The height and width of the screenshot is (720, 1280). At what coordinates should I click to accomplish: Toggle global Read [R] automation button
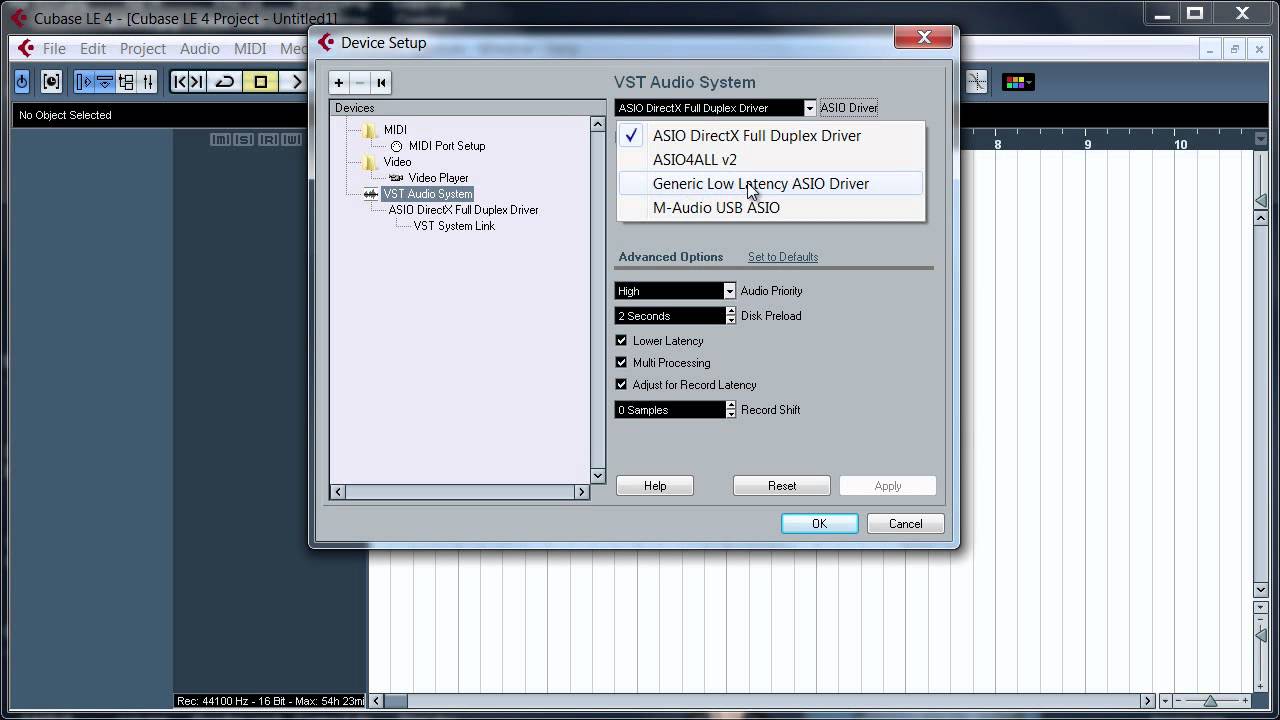[268, 140]
